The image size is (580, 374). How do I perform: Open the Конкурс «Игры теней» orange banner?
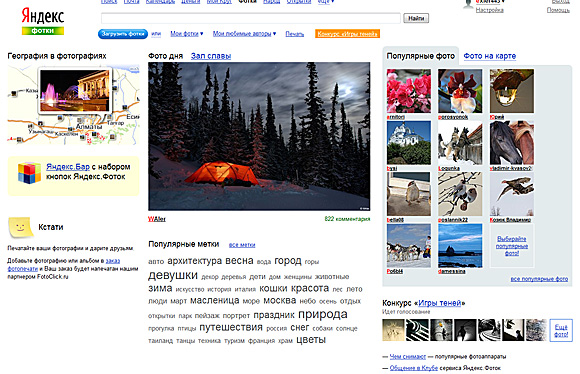tap(347, 34)
